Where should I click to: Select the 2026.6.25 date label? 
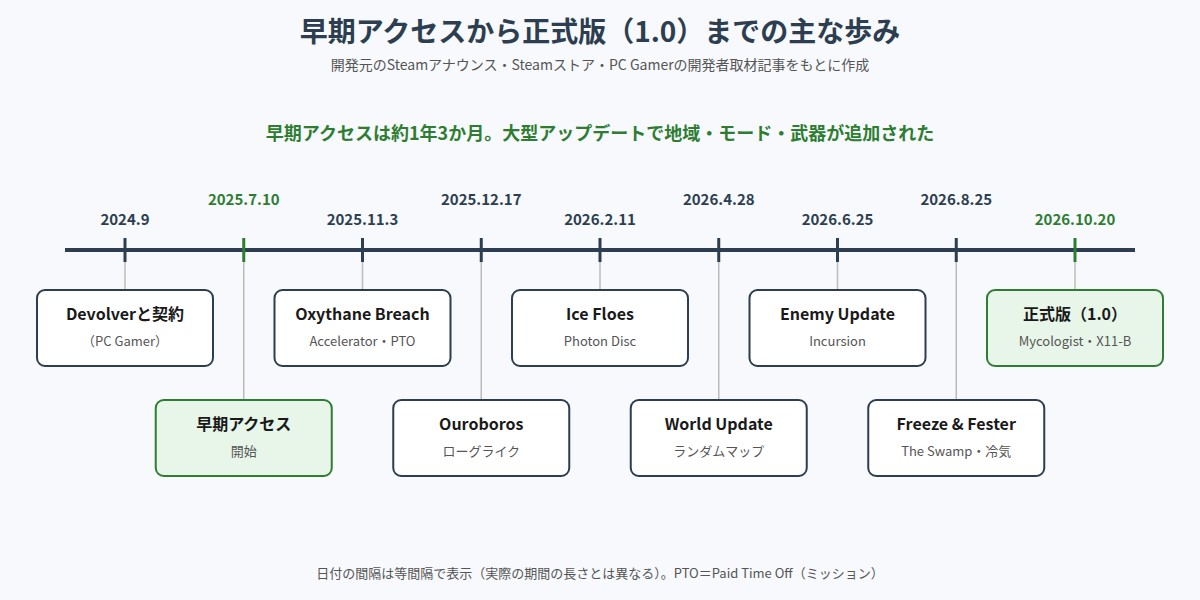[x=837, y=220]
